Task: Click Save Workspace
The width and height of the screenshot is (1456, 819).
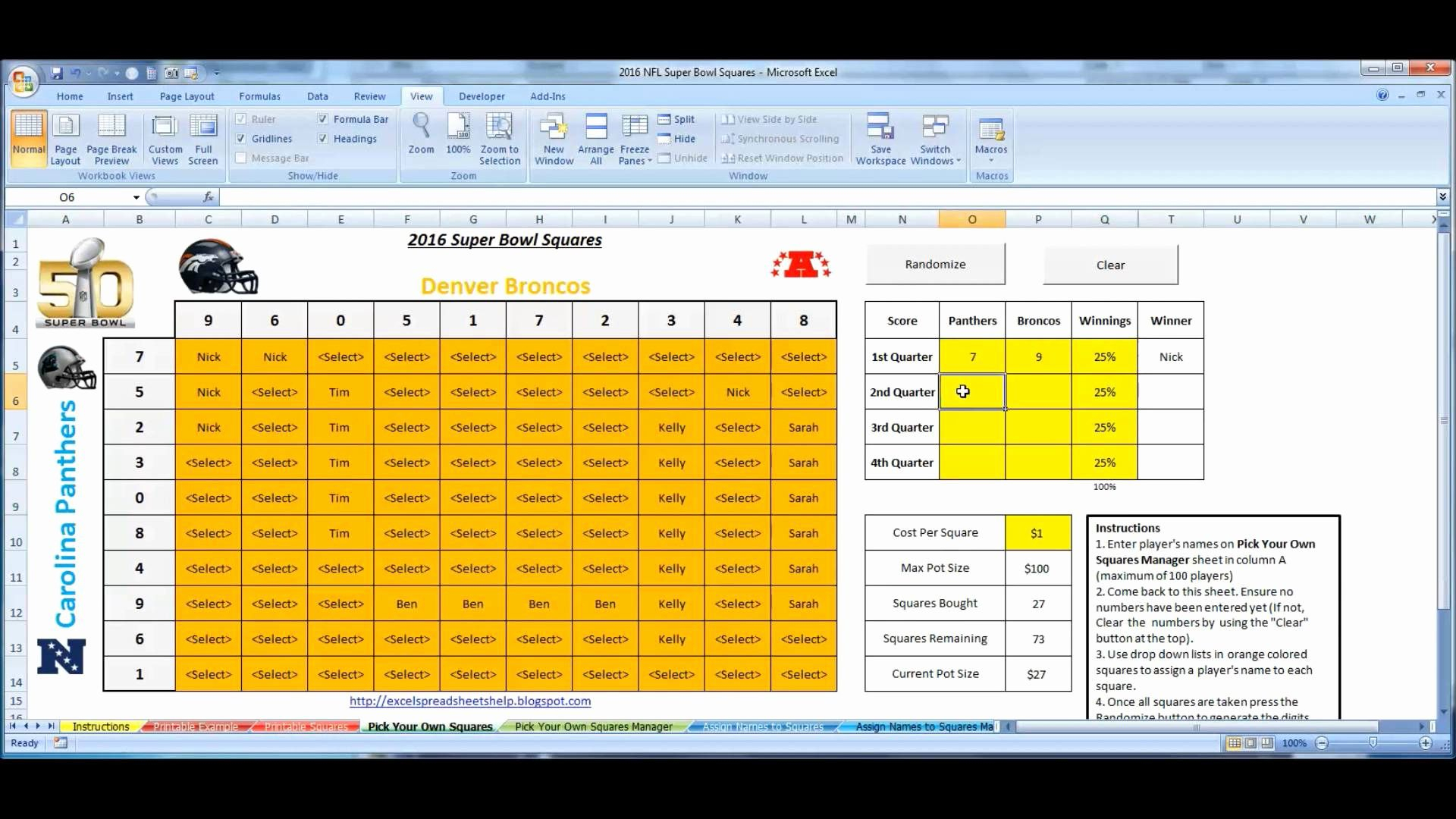Action: [880, 138]
